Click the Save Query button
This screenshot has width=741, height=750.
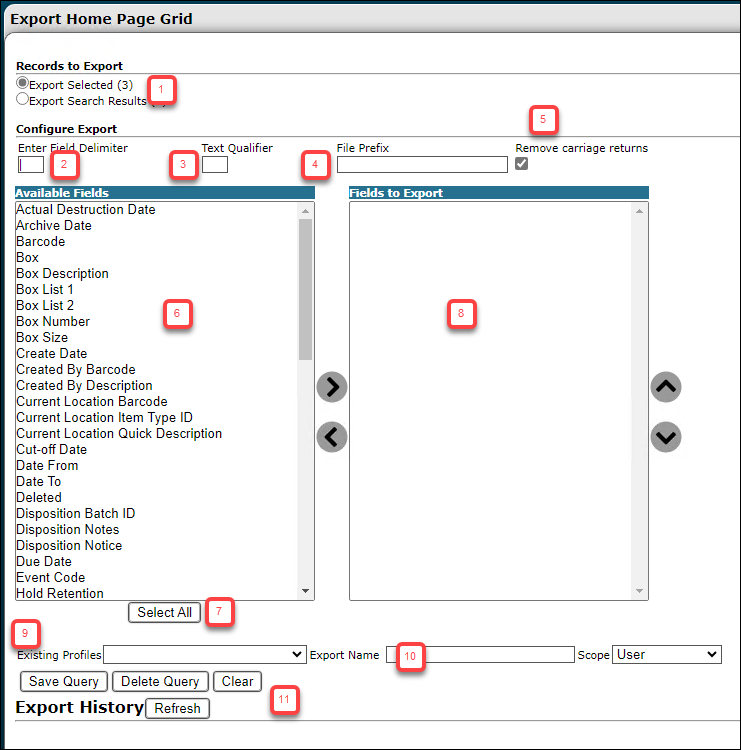tap(64, 681)
